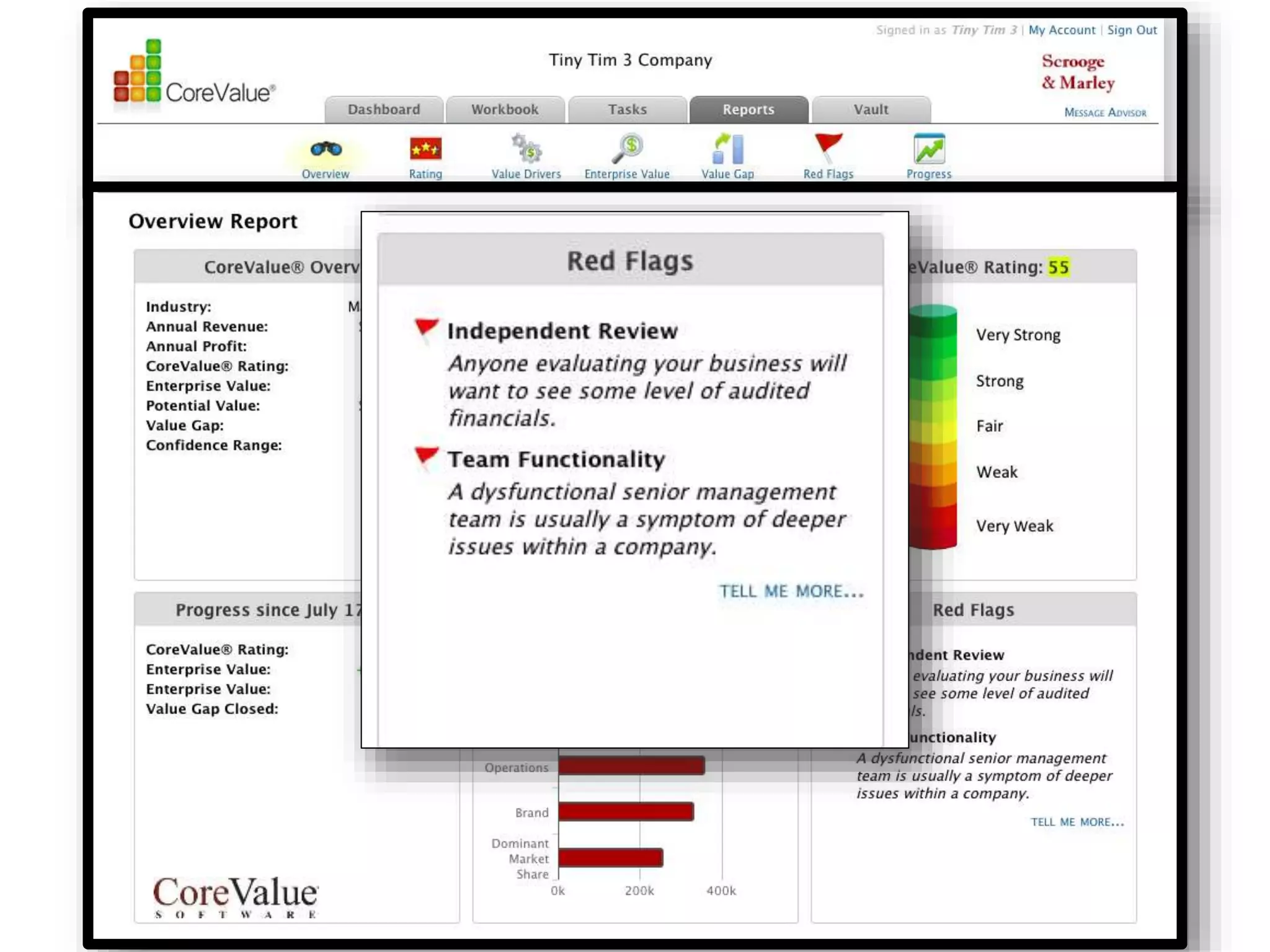
Task: Click the Operations bar in chart
Action: 631,766
